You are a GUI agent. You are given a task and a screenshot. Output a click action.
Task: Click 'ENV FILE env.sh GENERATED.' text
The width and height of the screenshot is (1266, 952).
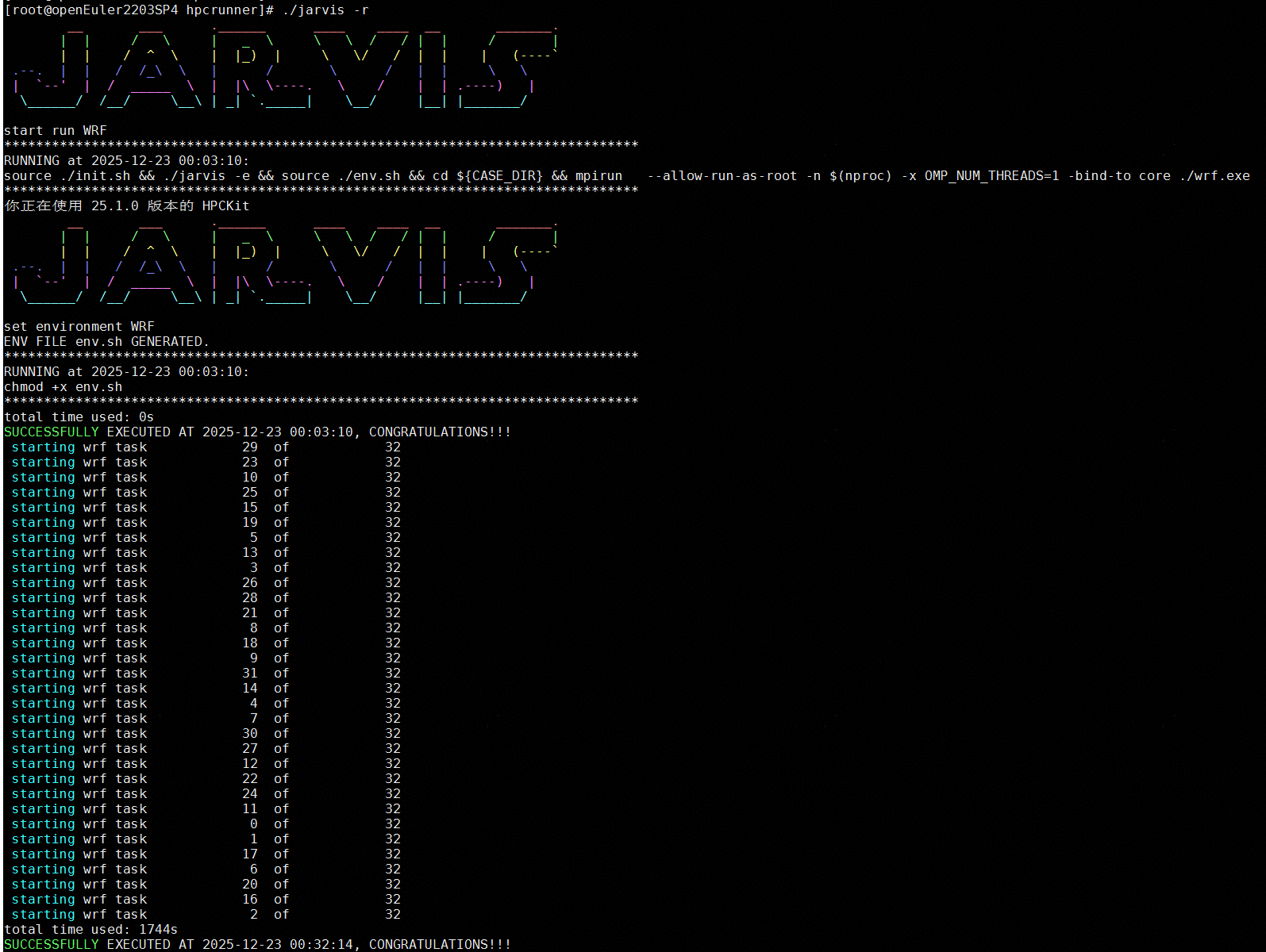pyautogui.click(x=107, y=342)
